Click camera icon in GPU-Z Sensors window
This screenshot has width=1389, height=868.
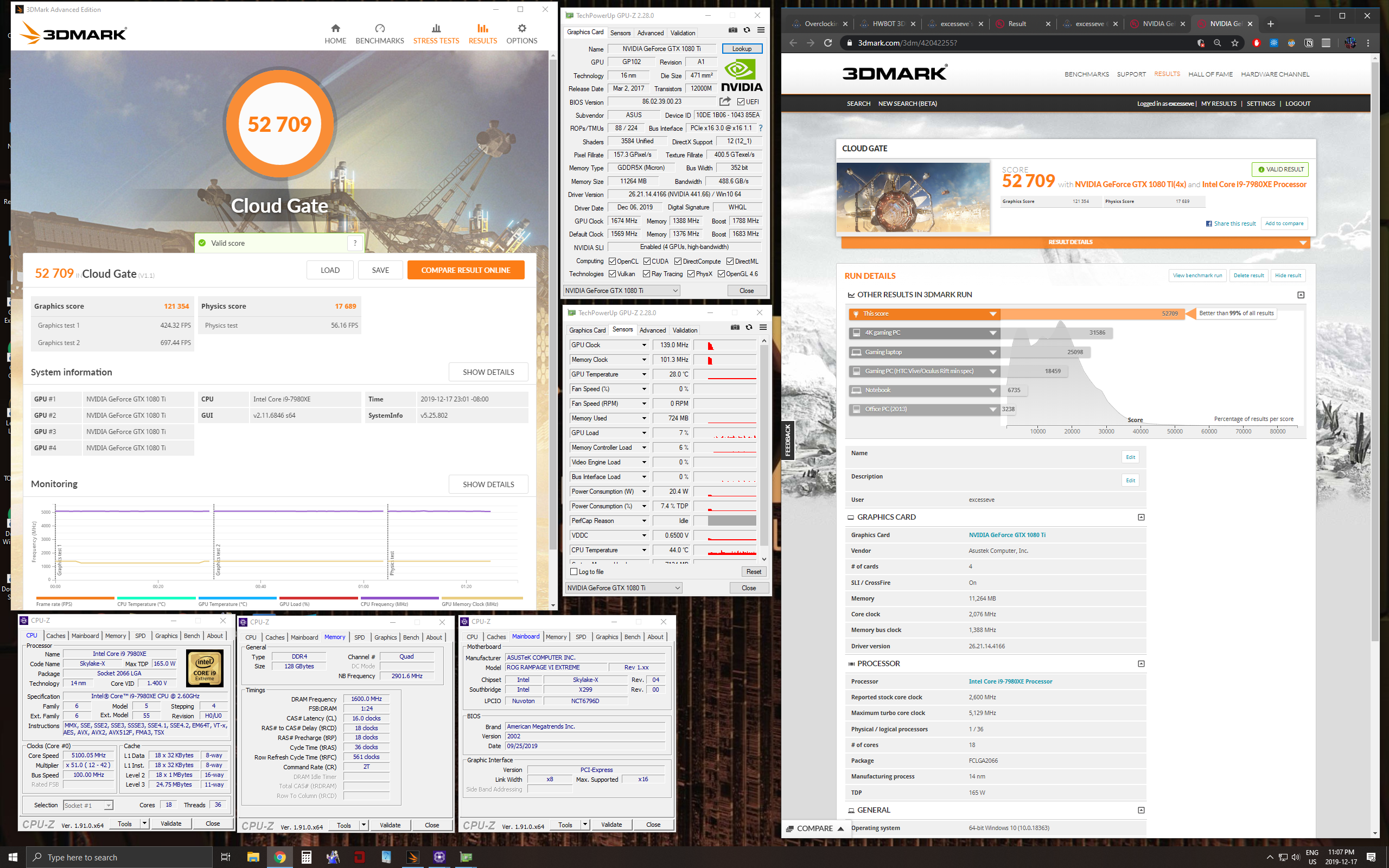pyautogui.click(x=735, y=327)
